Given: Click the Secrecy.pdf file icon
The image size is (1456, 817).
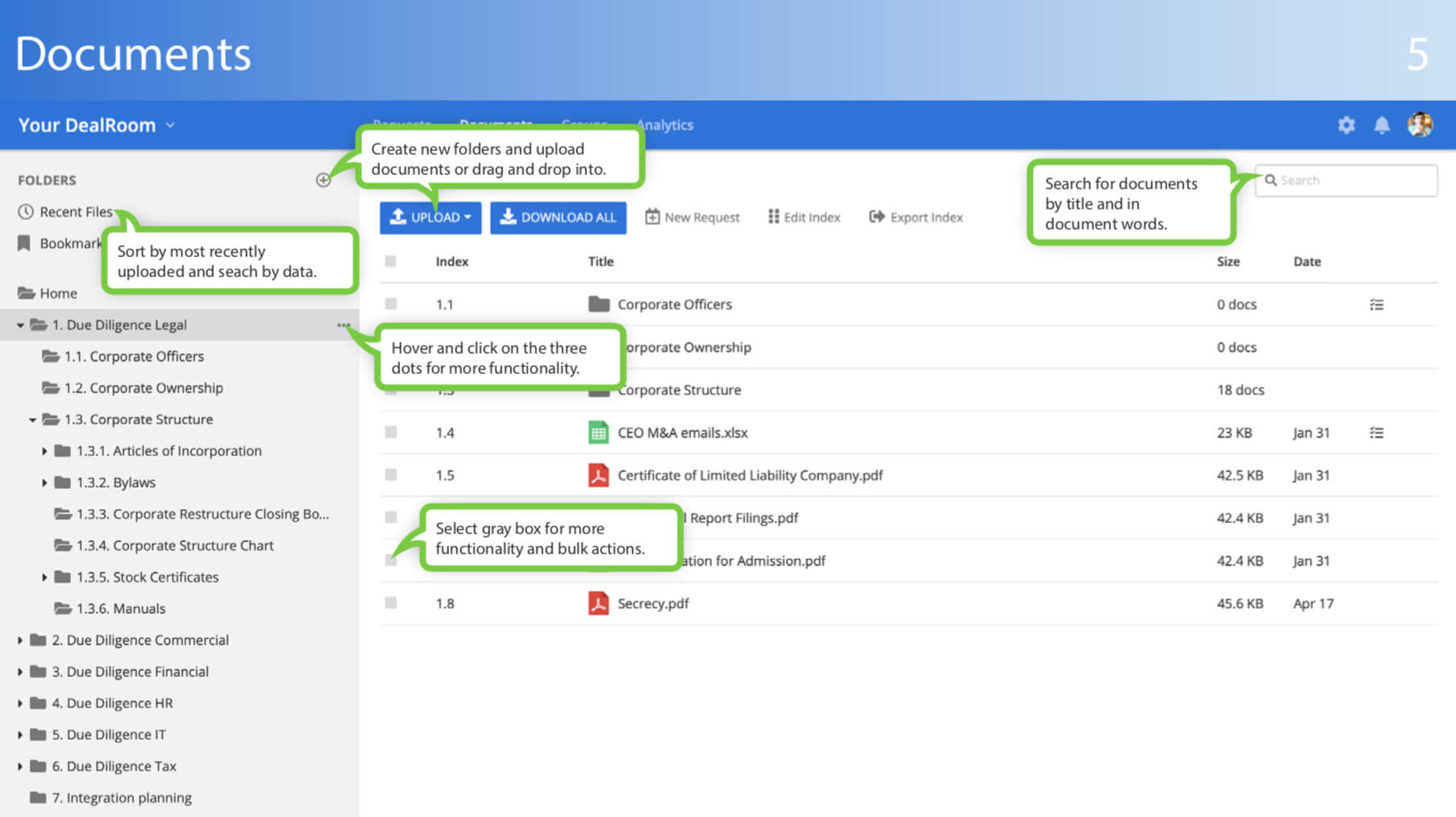Looking at the screenshot, I should tap(598, 603).
